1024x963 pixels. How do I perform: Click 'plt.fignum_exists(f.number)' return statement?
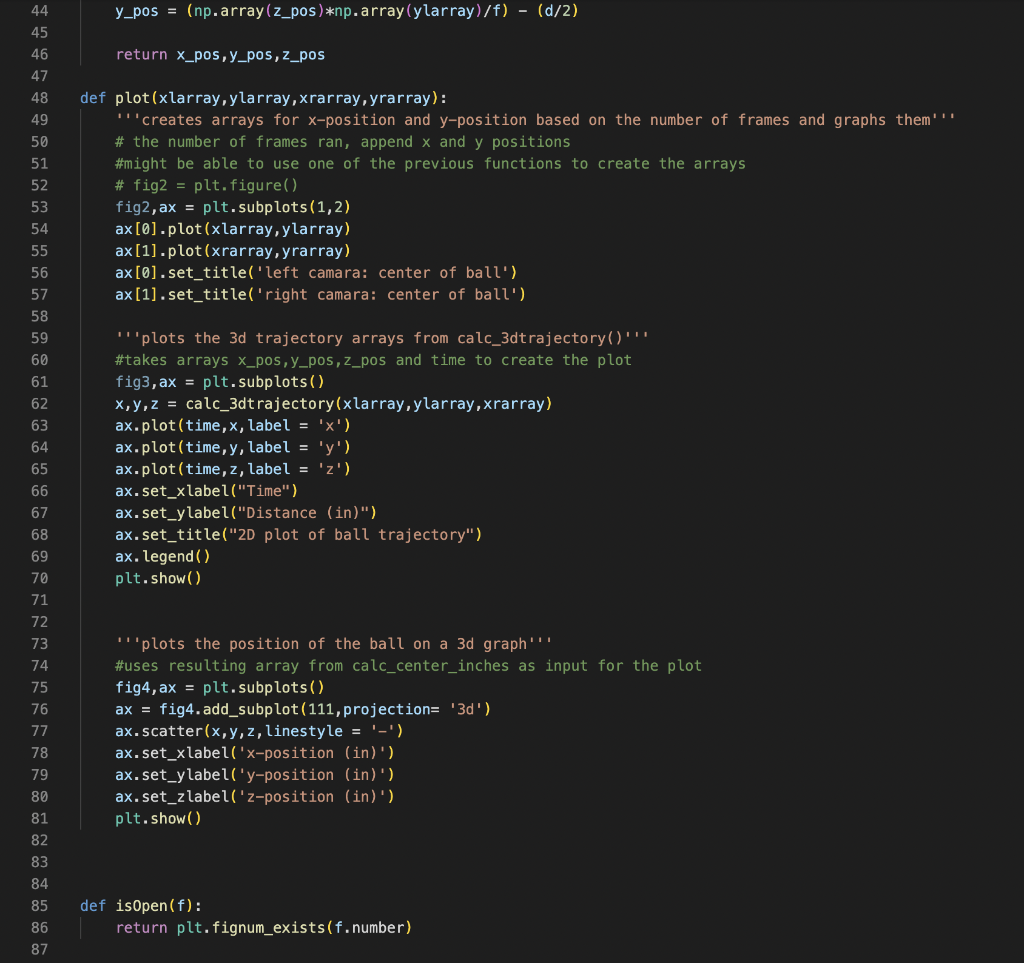coord(264,928)
